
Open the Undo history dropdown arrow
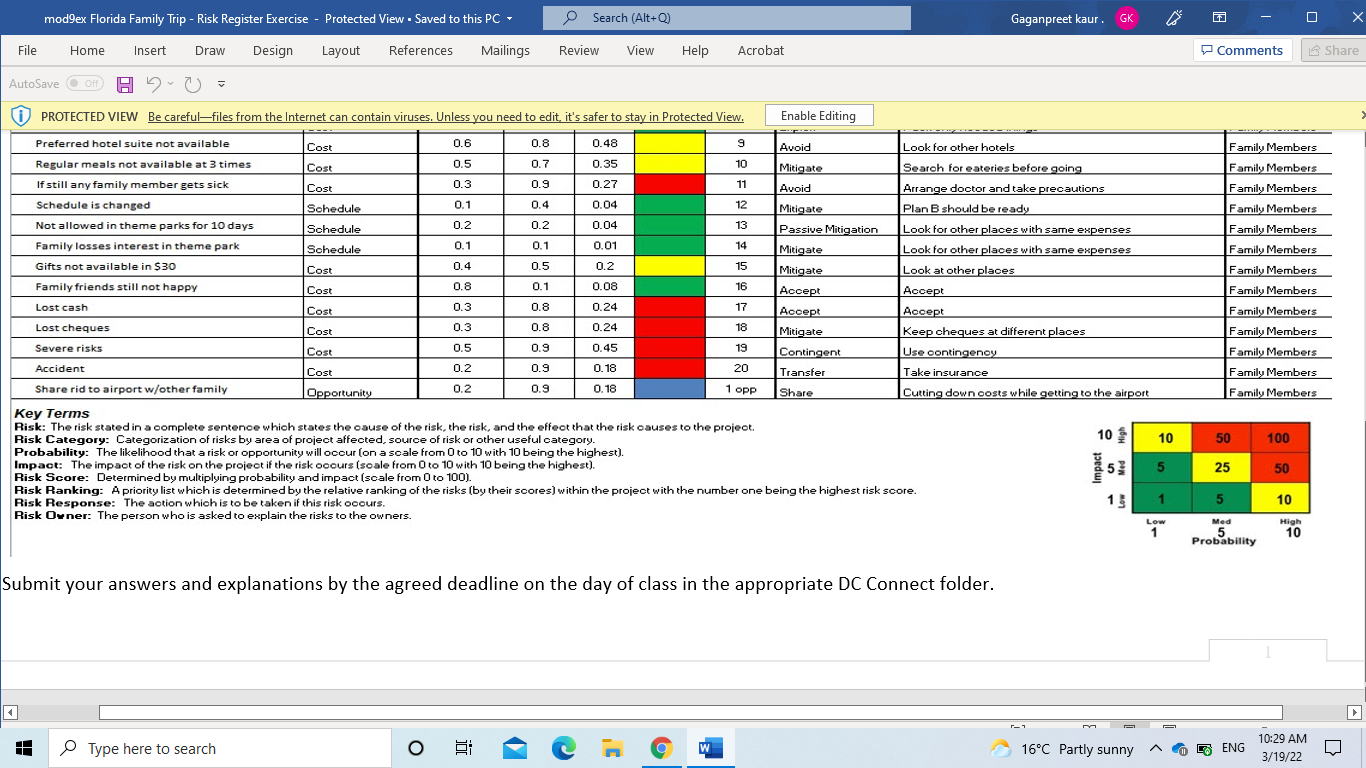click(x=170, y=84)
